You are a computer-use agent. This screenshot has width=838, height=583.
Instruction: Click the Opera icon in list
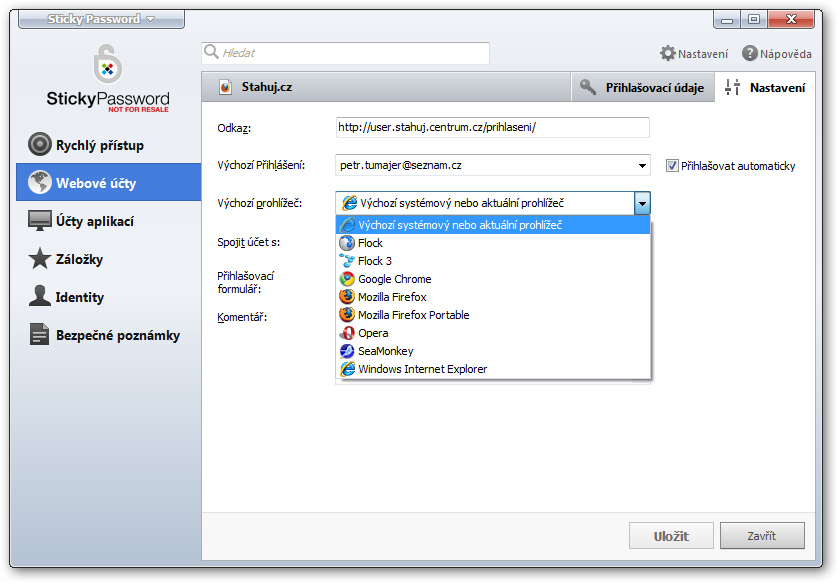347,333
